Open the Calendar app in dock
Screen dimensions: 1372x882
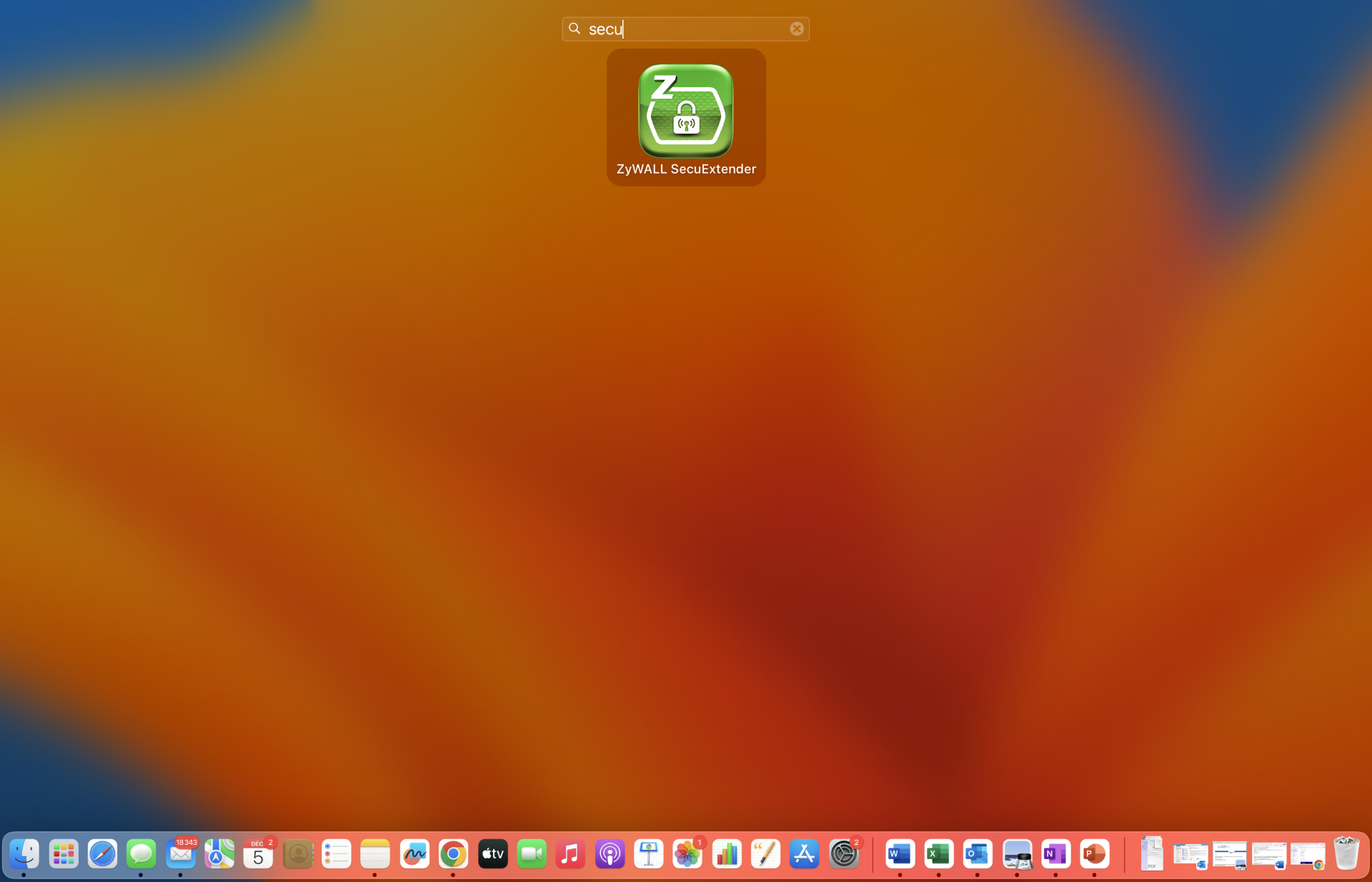(258, 853)
